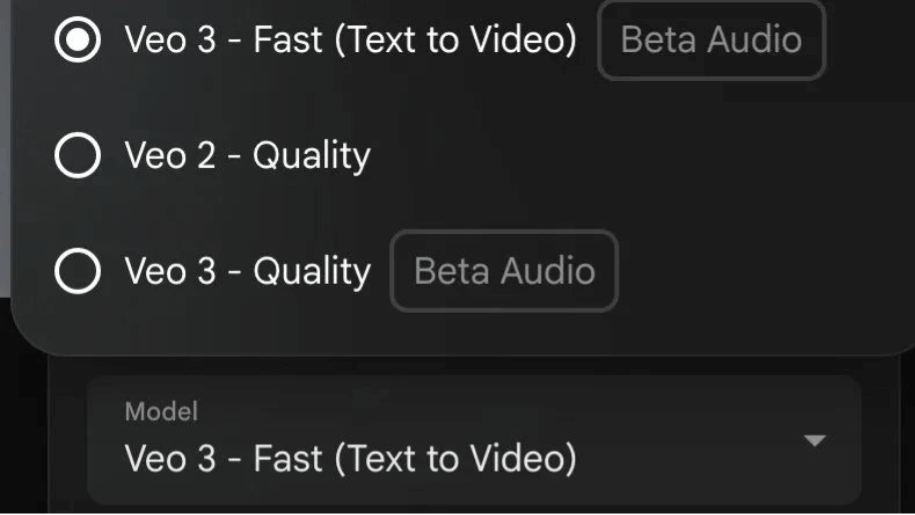Choose the Veo 3 - Quality menu entry
915x515 pixels.
pyautogui.click(x=247, y=271)
